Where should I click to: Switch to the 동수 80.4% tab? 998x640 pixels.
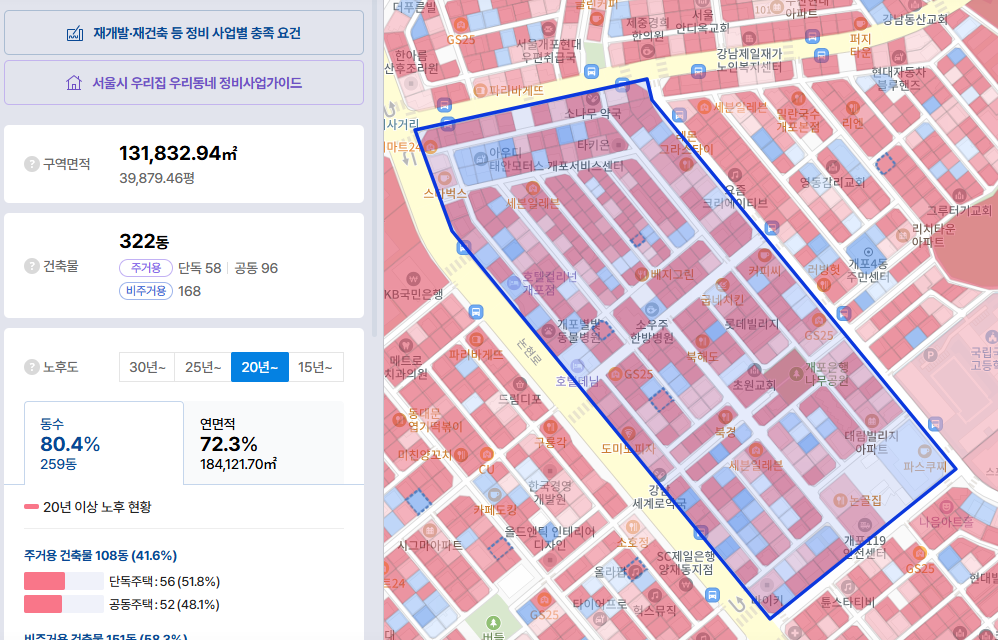104,443
